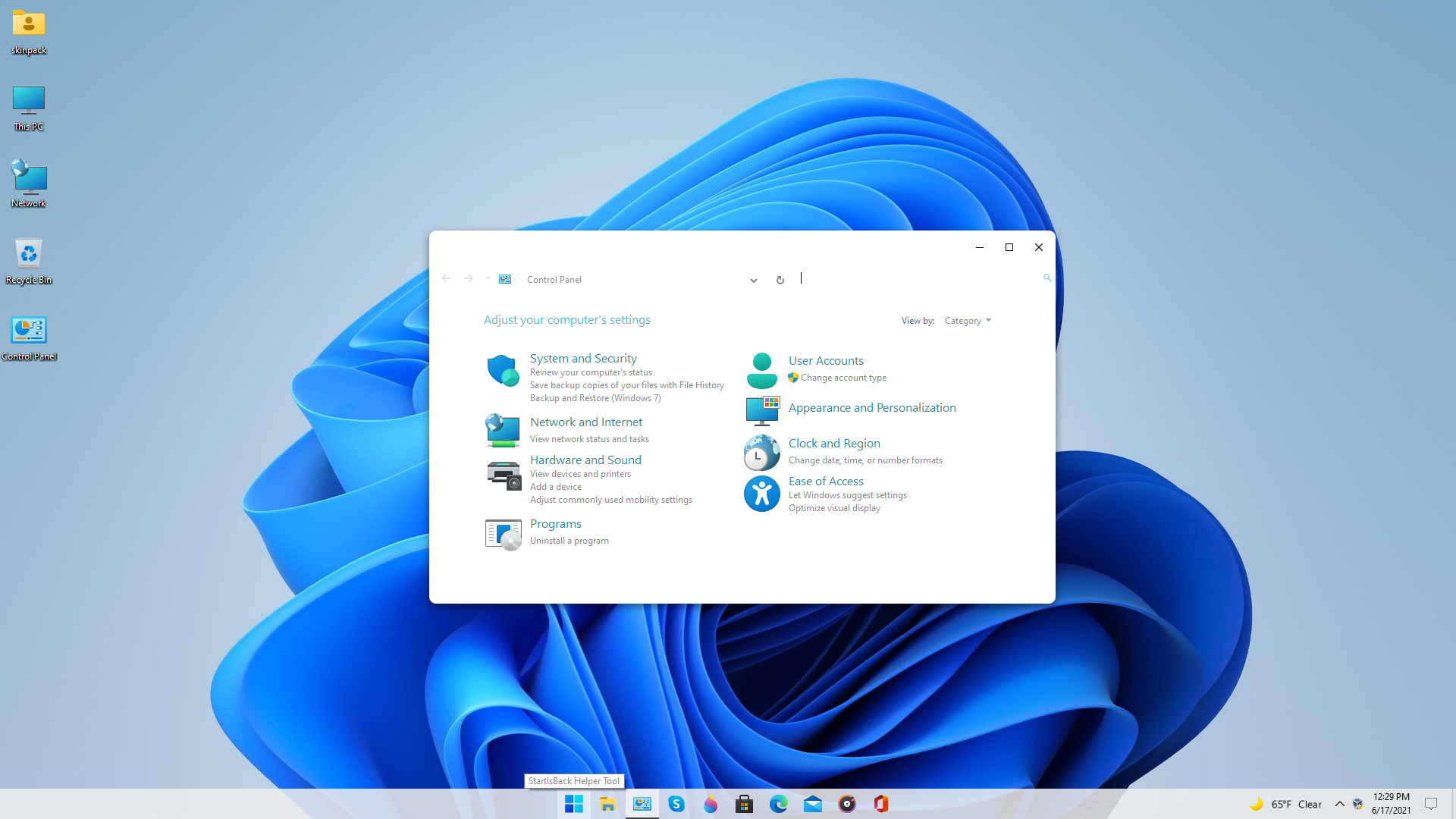Open System and Security settings
1456x819 pixels.
point(583,358)
